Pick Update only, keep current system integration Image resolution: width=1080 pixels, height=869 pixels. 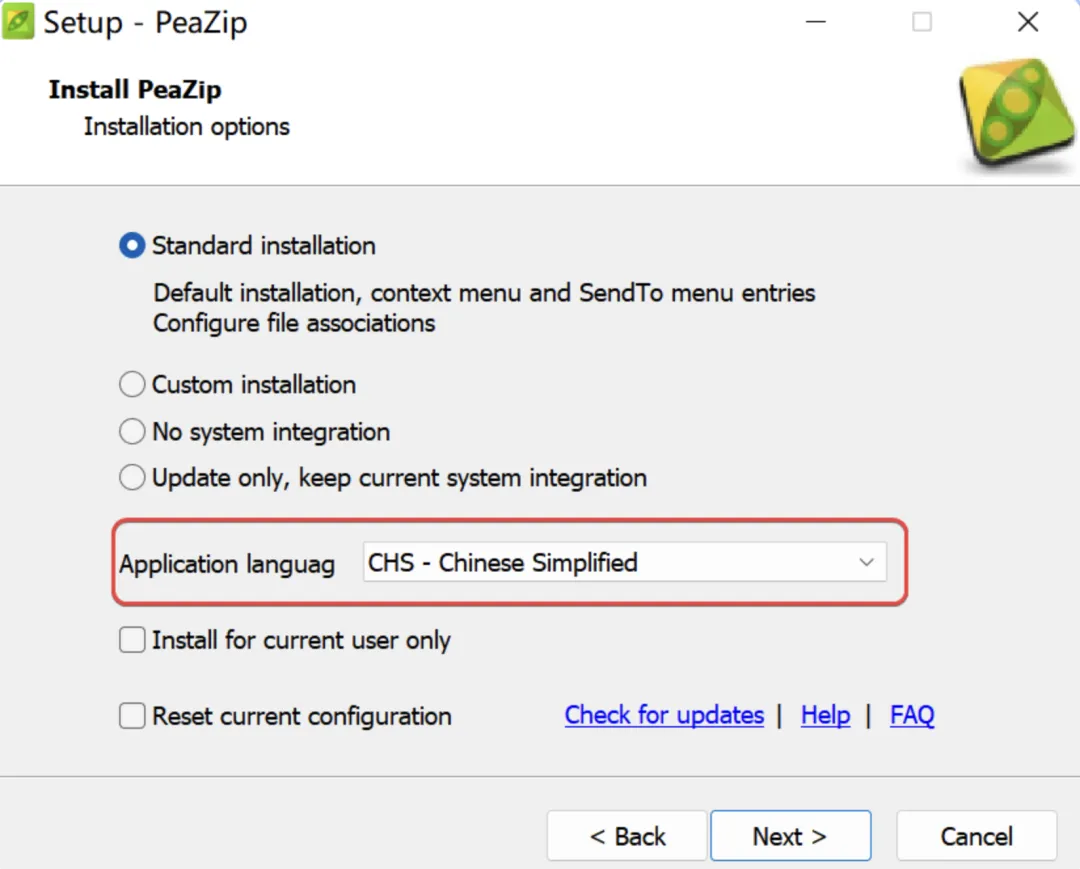pyautogui.click(x=132, y=478)
